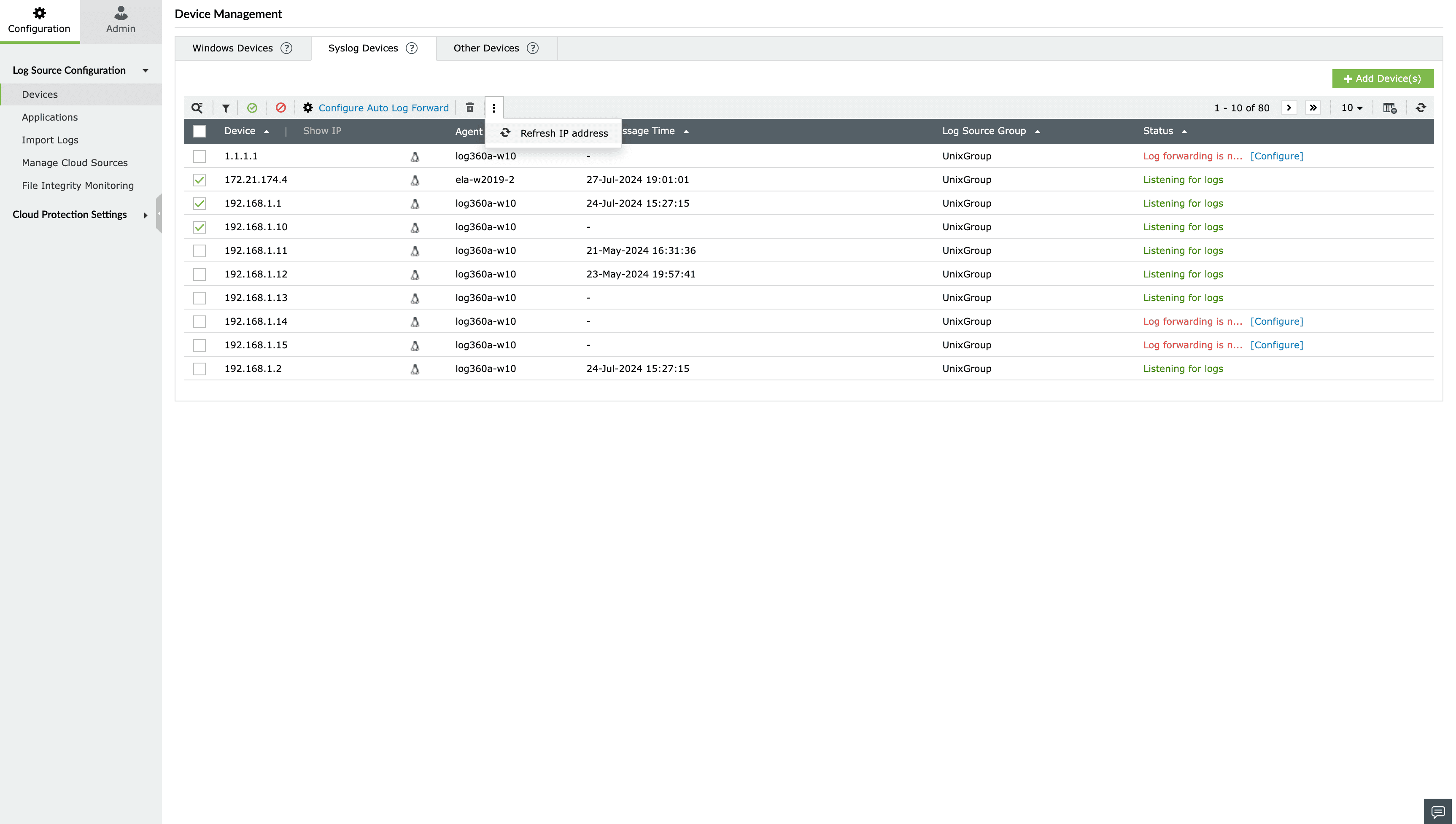Collapse Log Source Configuration section
This screenshot has width=1456, height=824.
146,71
